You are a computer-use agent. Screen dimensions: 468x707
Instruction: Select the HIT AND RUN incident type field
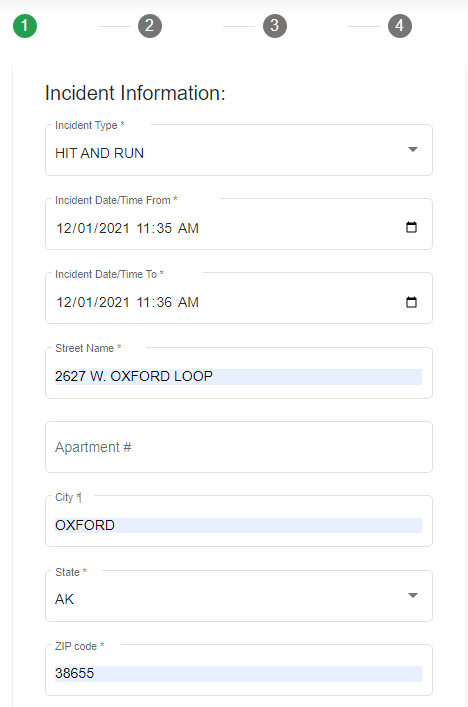pos(239,150)
